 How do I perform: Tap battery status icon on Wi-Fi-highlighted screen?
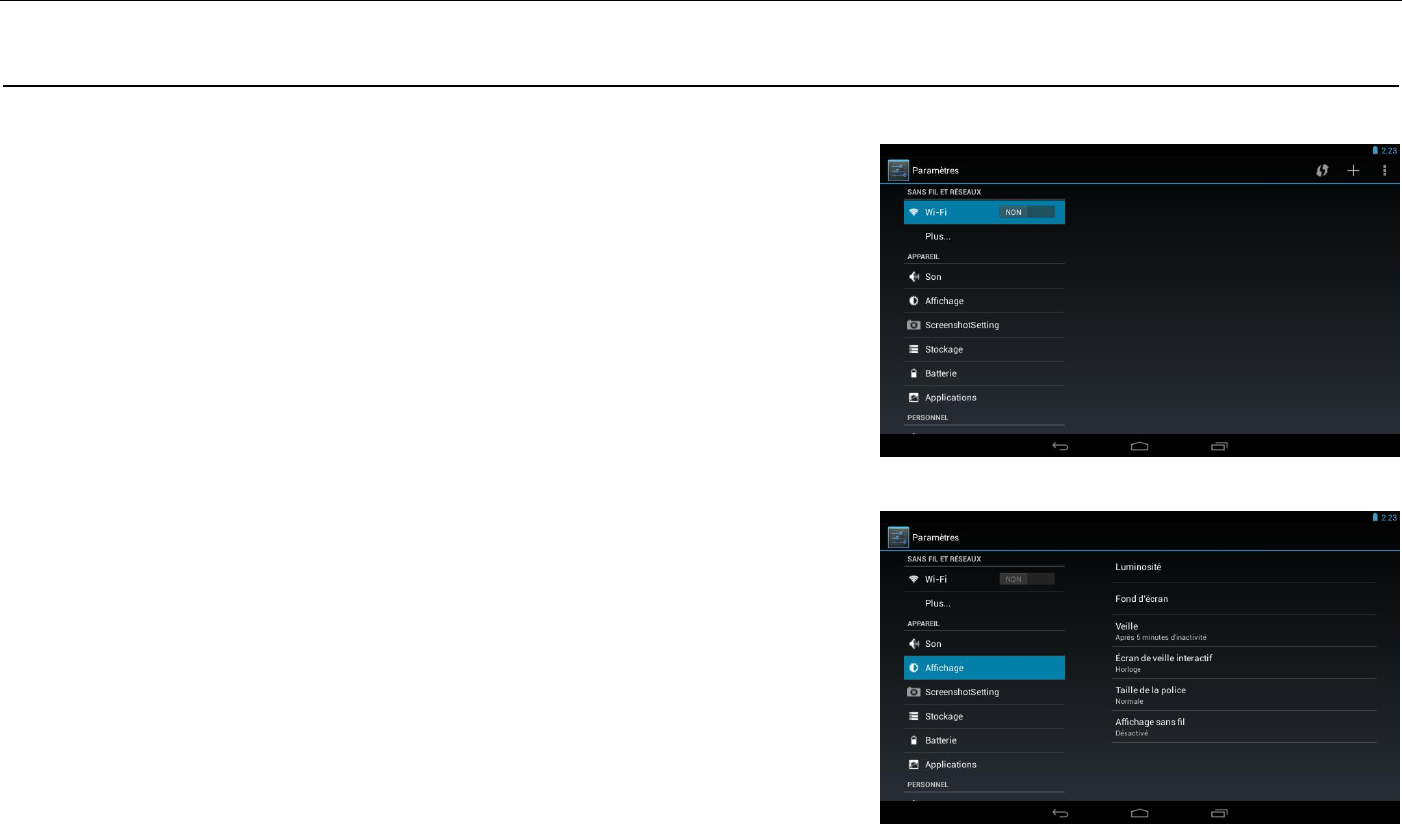[x=1375, y=150]
